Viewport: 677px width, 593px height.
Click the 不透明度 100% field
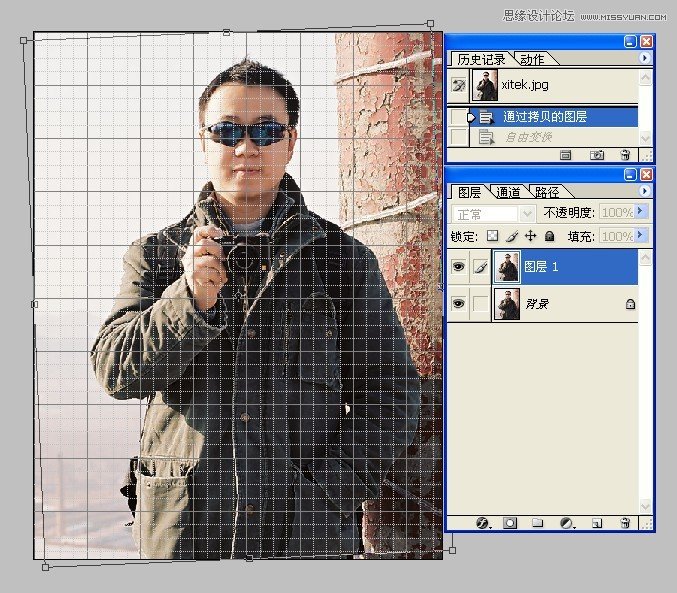coord(617,212)
